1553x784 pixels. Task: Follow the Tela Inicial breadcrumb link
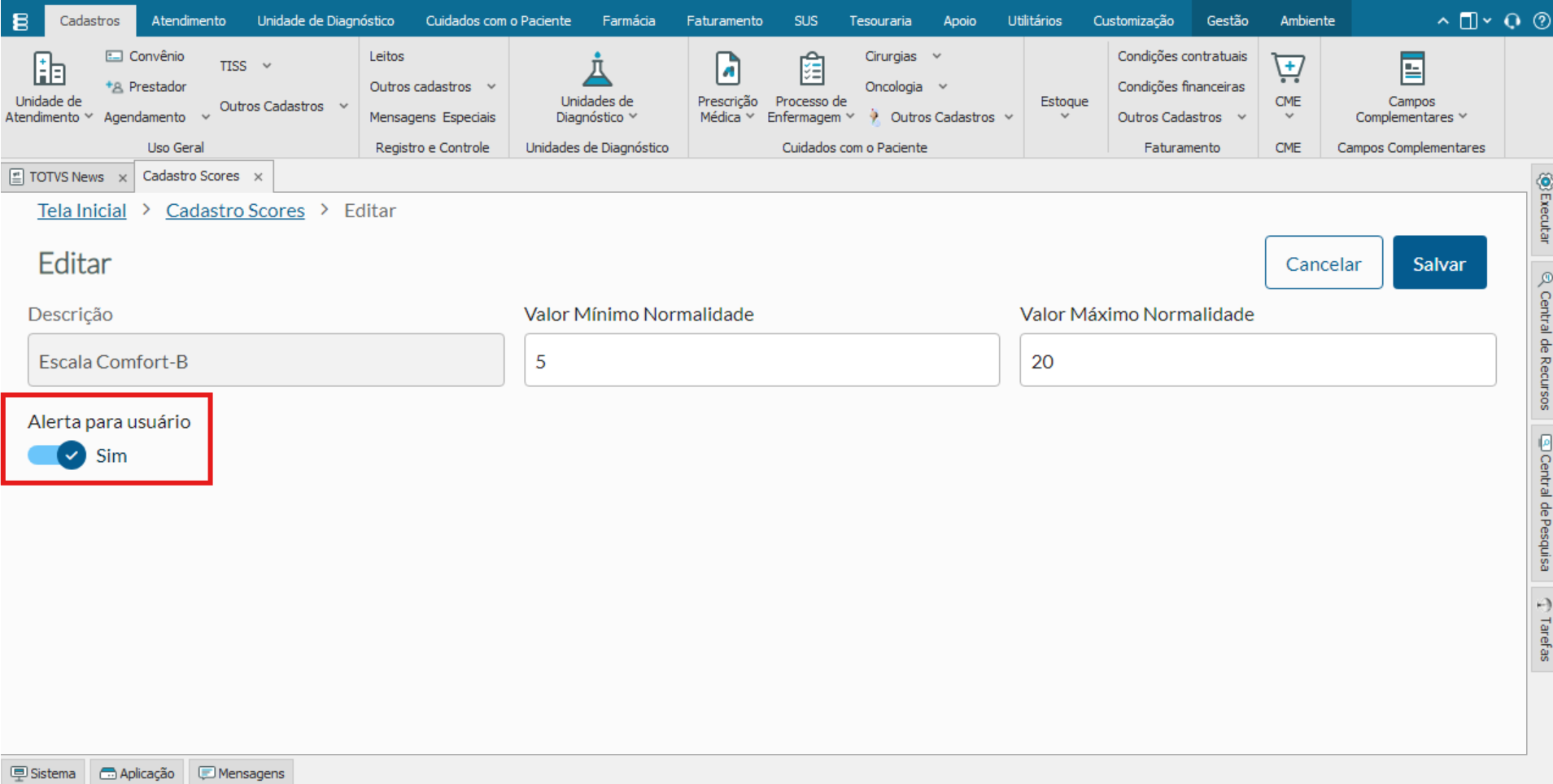click(82, 211)
